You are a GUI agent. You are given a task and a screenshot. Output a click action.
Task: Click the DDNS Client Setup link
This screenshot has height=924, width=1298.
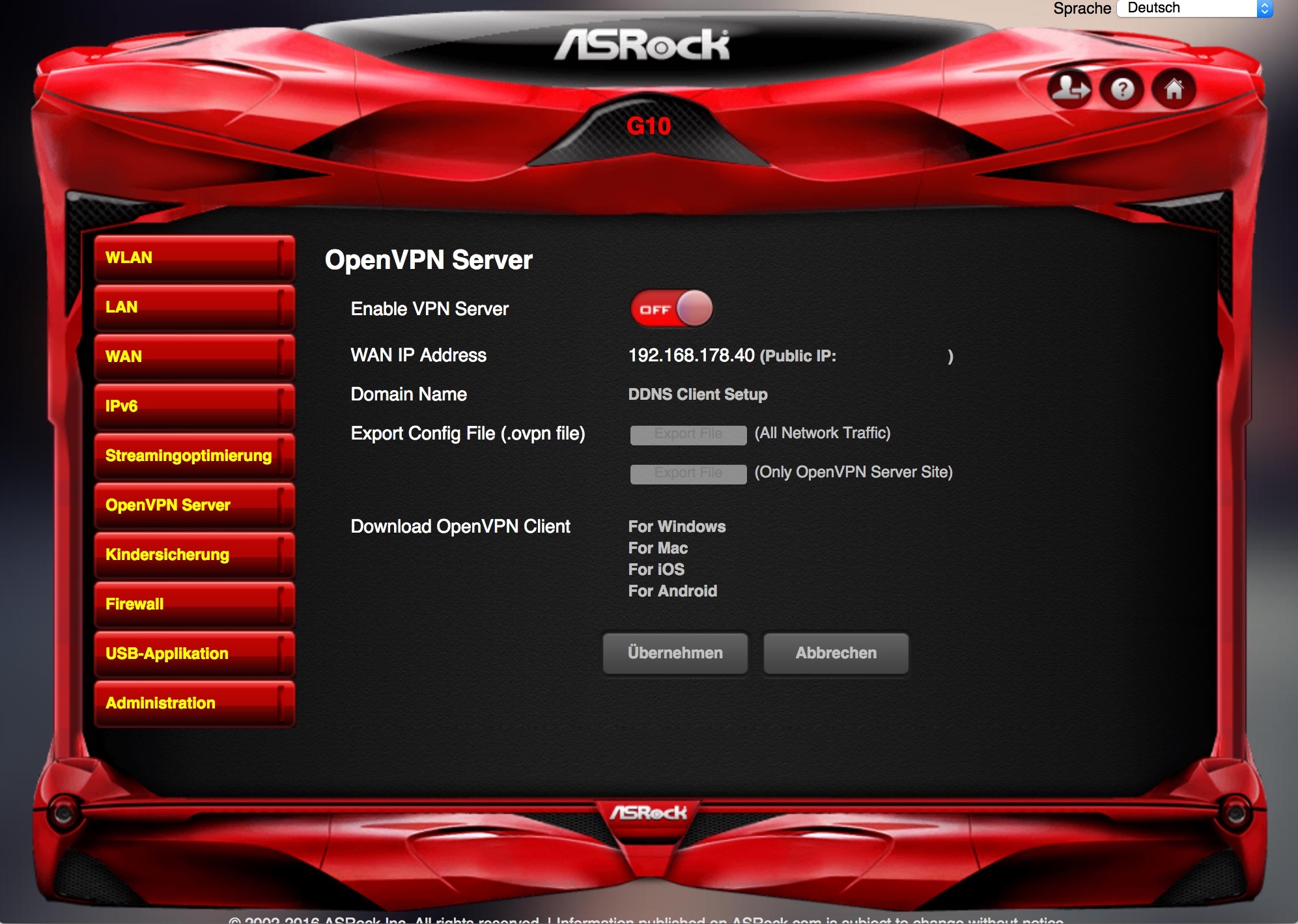(x=698, y=395)
